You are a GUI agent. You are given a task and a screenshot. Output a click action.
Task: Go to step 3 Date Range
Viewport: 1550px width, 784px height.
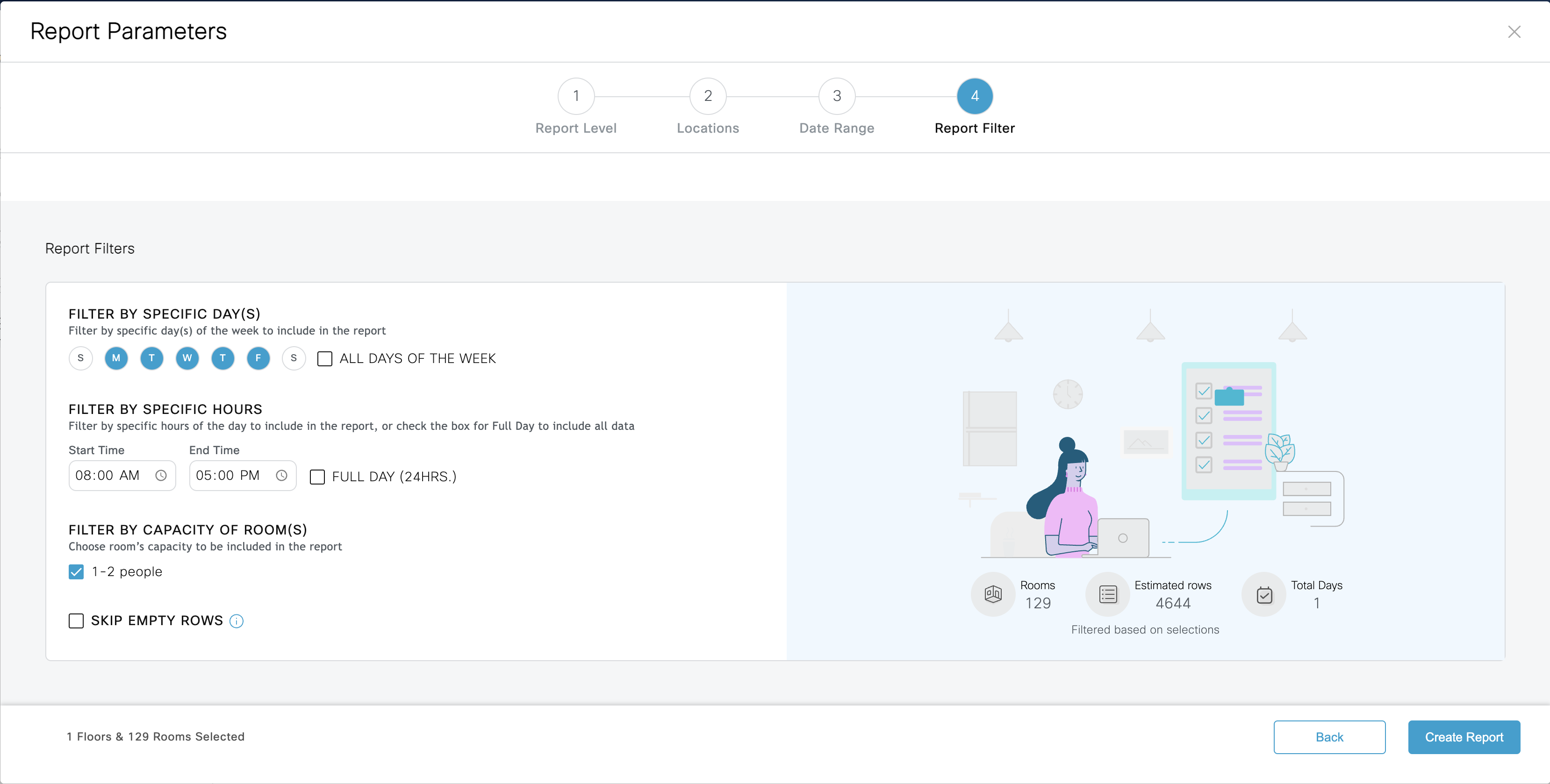[836, 96]
